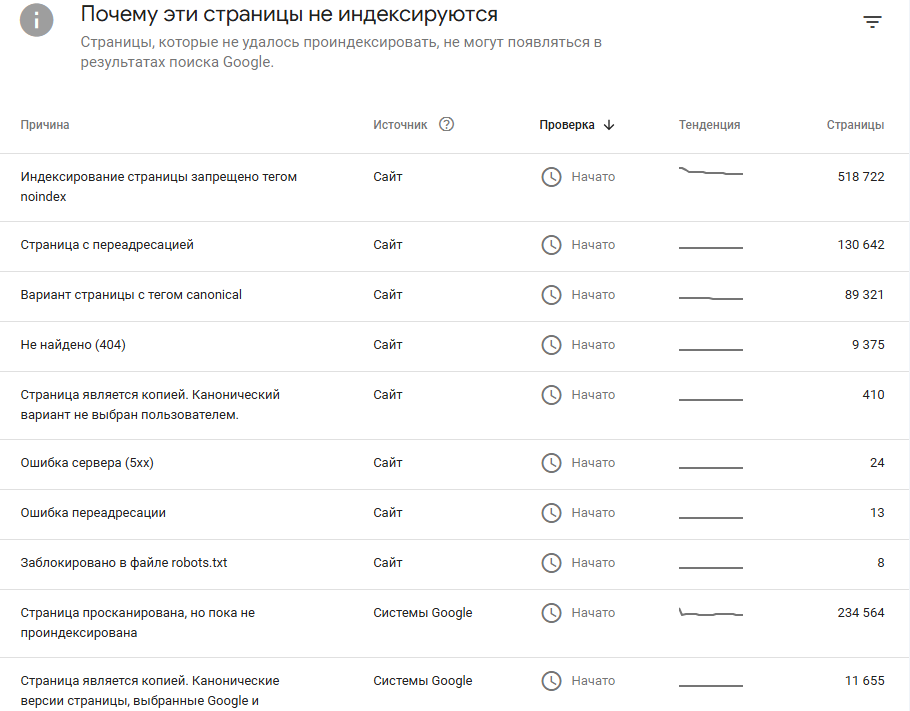Open Страница с переадресацией row

[107, 245]
